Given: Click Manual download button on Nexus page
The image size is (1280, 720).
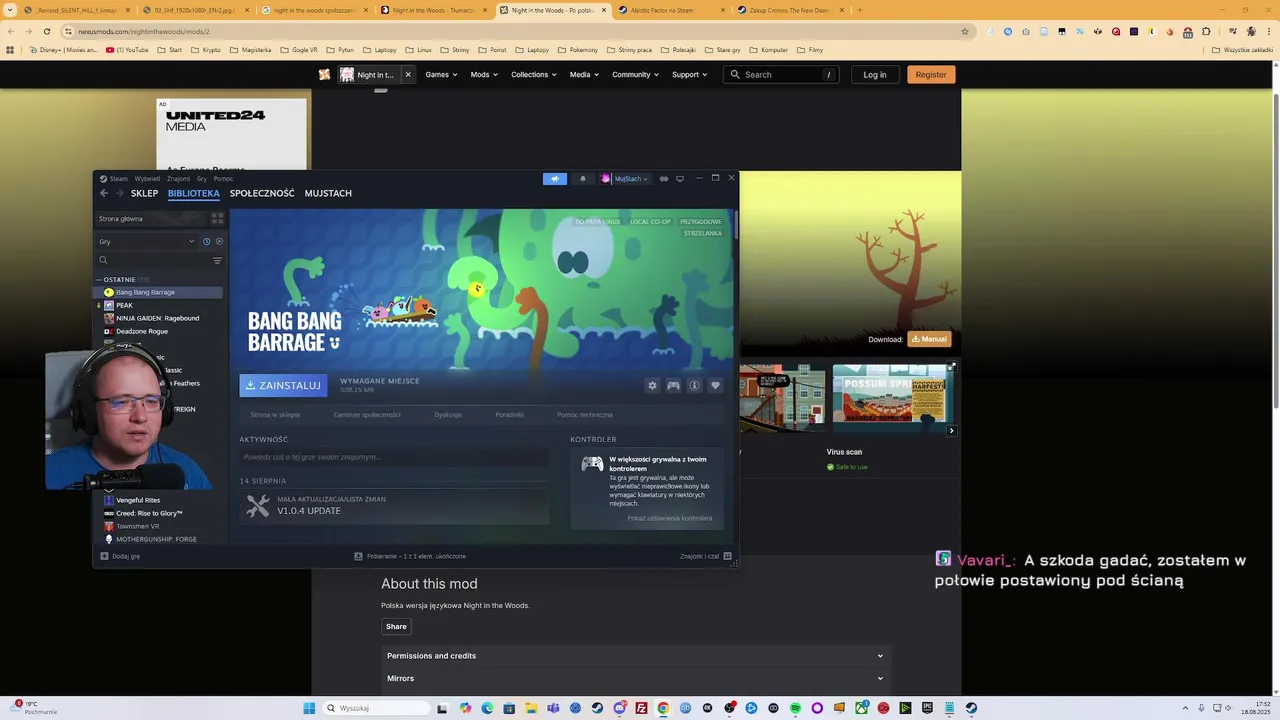Looking at the screenshot, I should 929,339.
